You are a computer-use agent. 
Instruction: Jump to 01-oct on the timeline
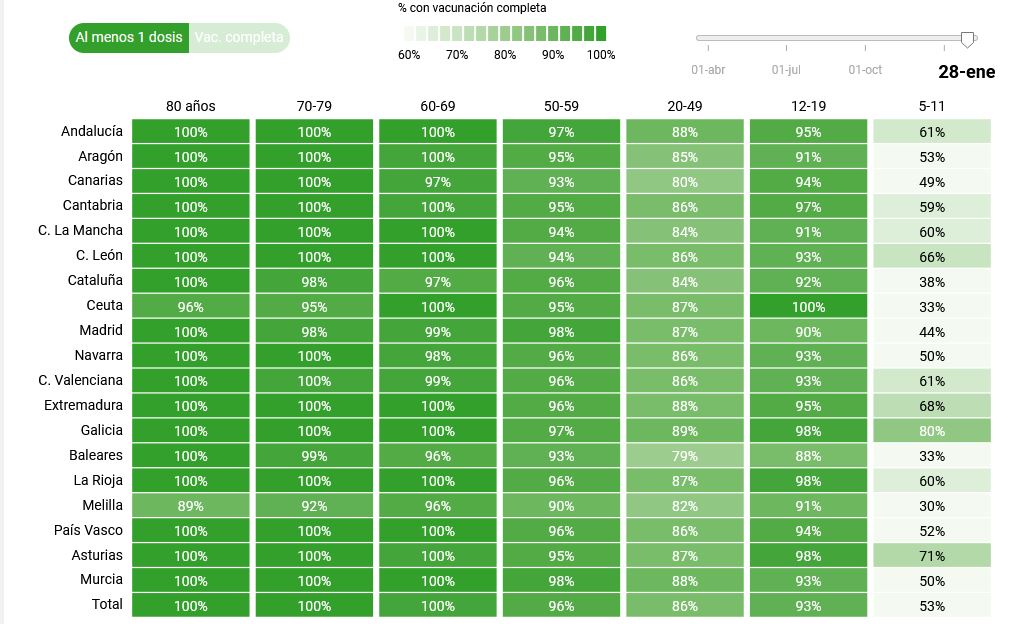865,70
